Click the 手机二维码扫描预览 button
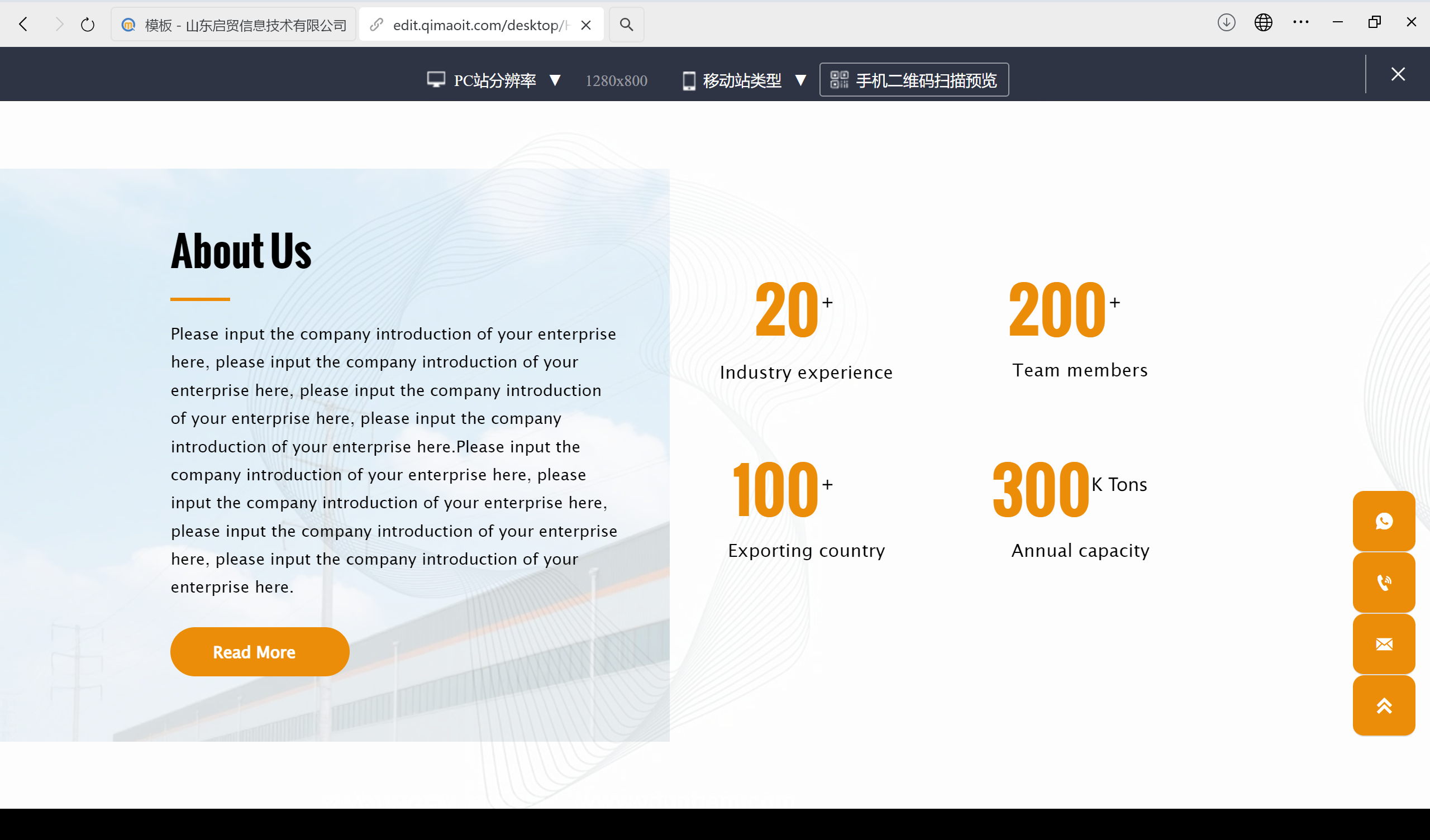The height and width of the screenshot is (840, 1430). (x=914, y=80)
